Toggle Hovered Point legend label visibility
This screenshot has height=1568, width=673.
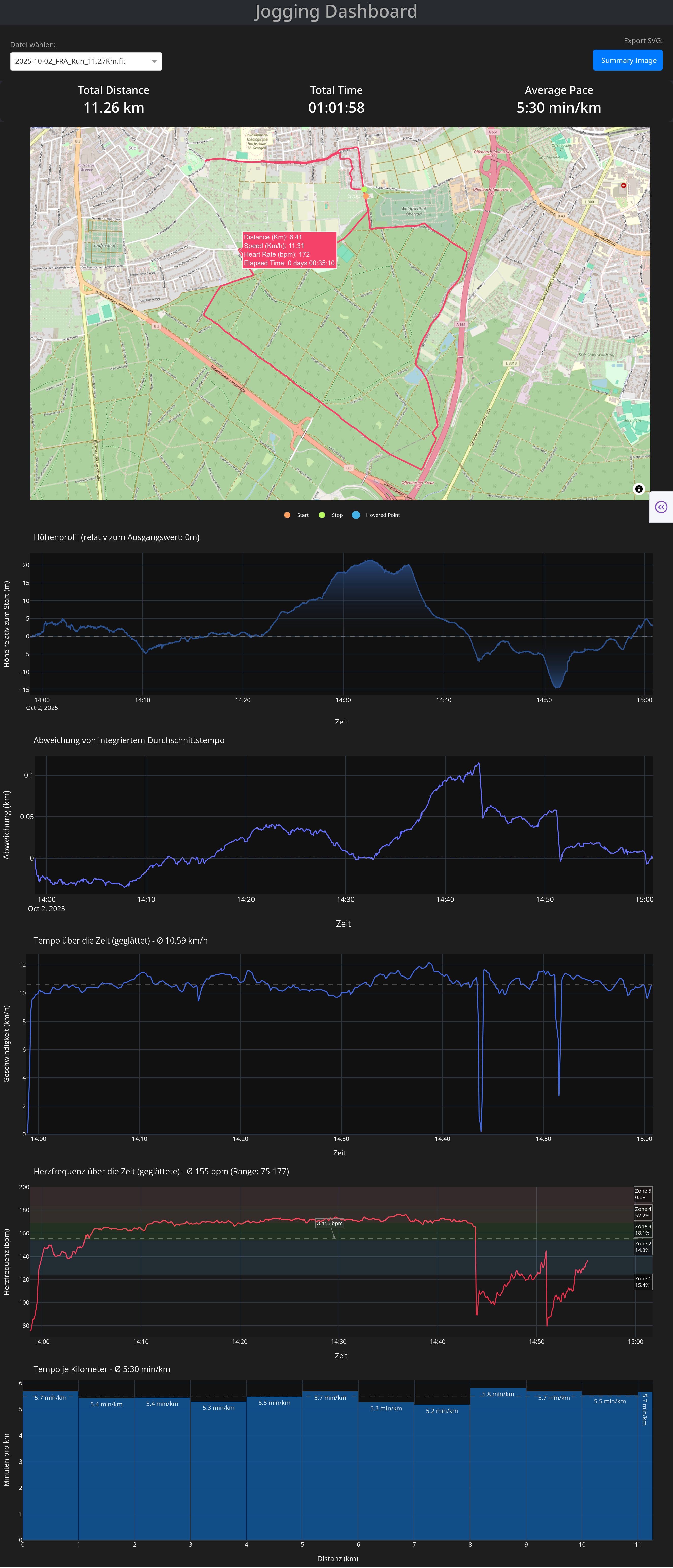click(382, 515)
